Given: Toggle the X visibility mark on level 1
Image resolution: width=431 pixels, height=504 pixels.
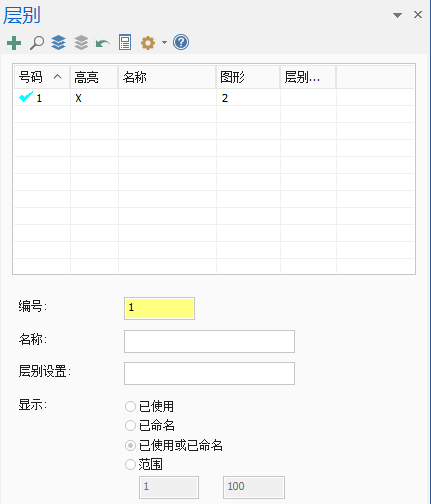Looking at the screenshot, I should click(x=78, y=98).
